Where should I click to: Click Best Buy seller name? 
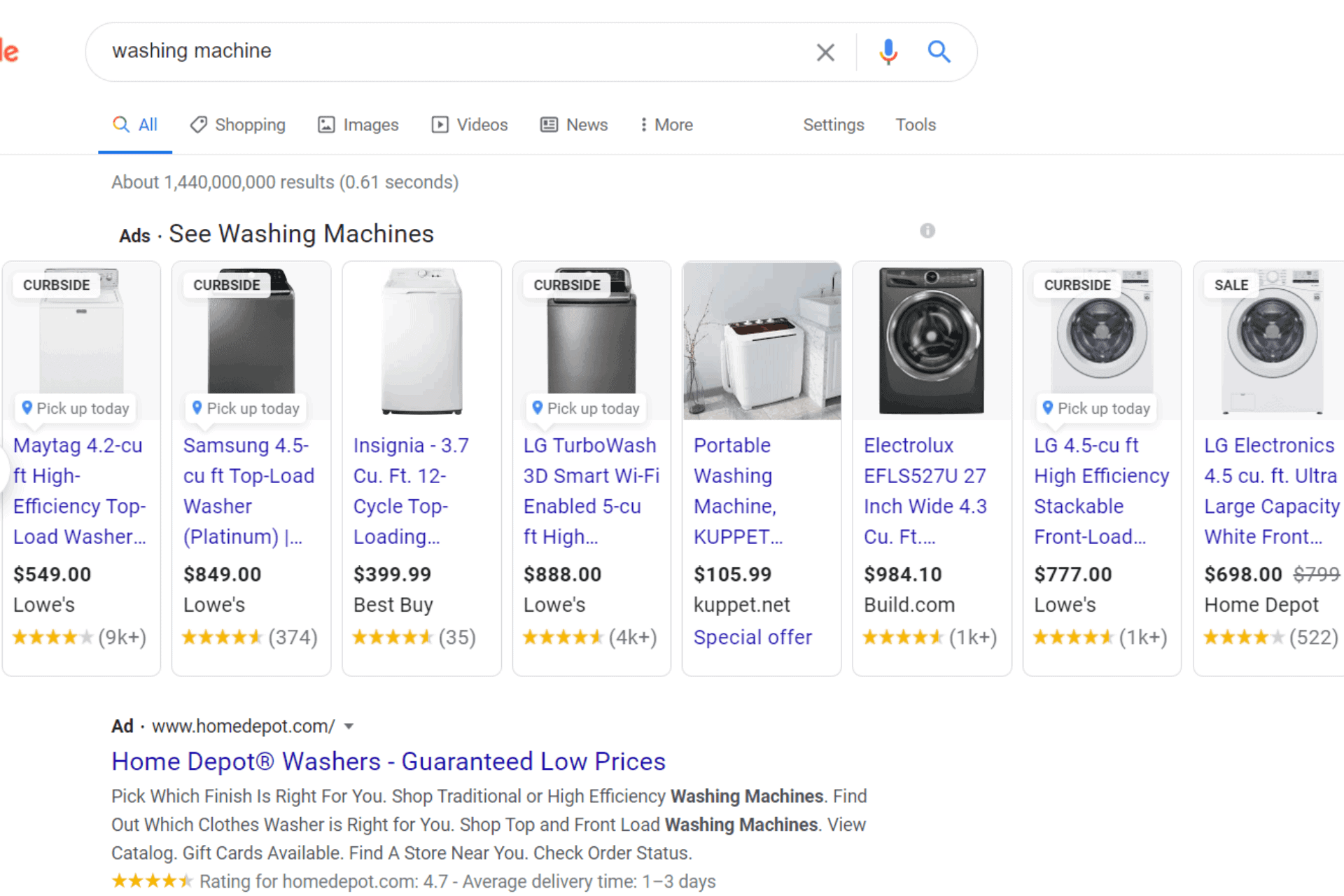click(393, 604)
